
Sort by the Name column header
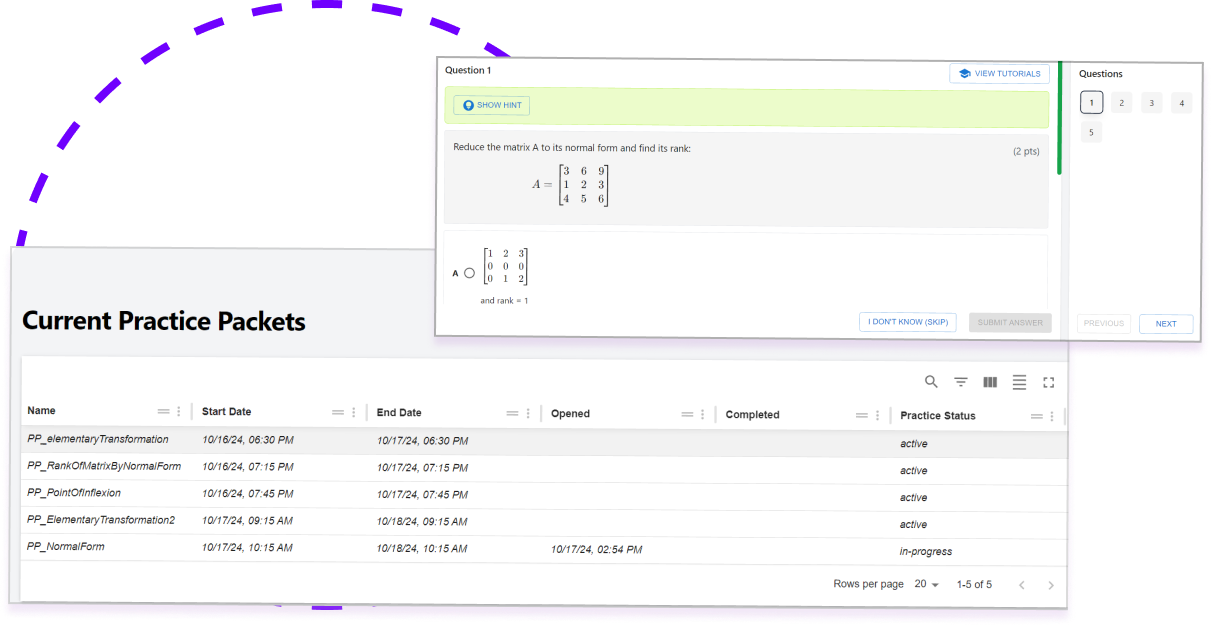pyautogui.click(x=41, y=411)
